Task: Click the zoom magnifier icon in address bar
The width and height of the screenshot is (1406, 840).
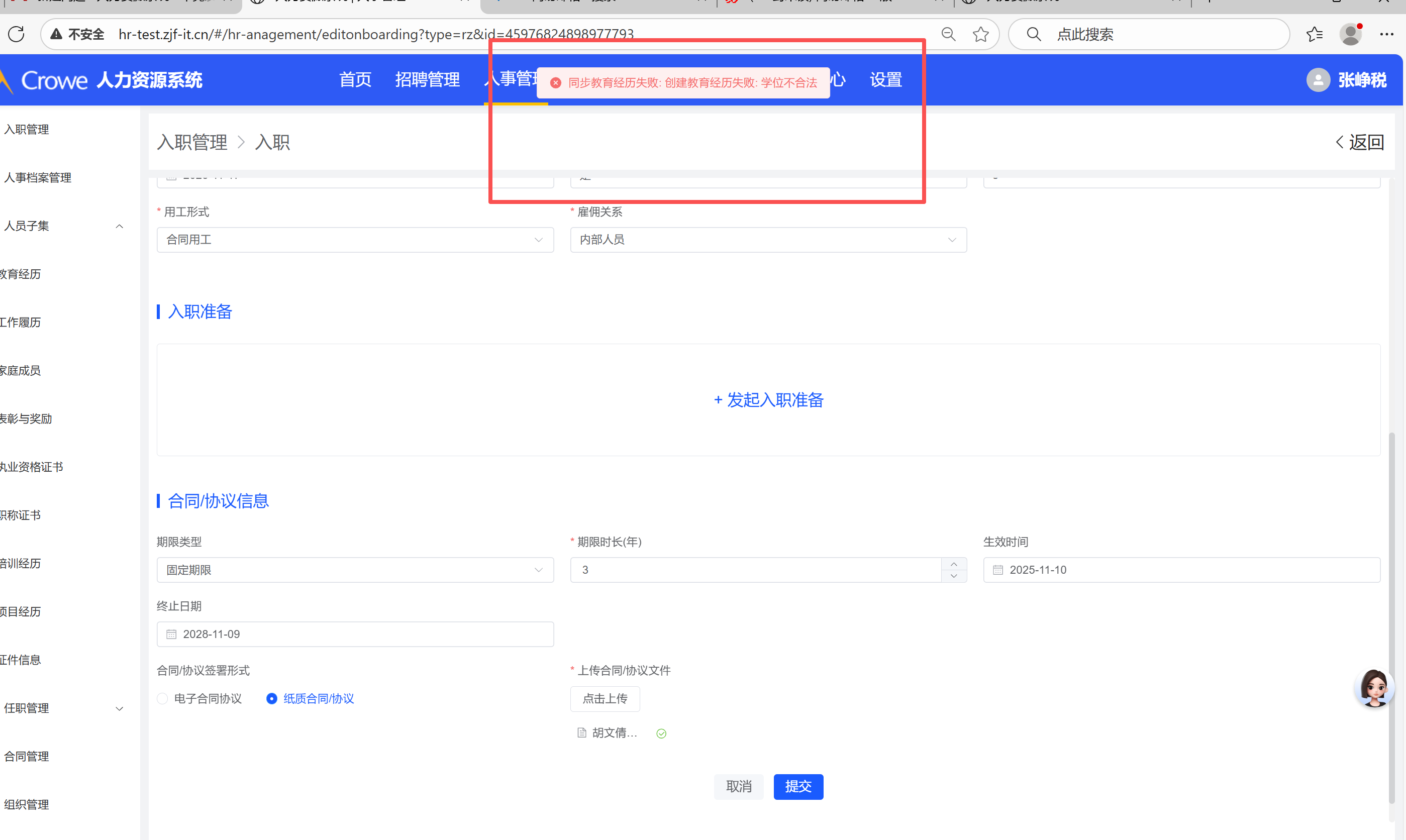Action: point(949,34)
